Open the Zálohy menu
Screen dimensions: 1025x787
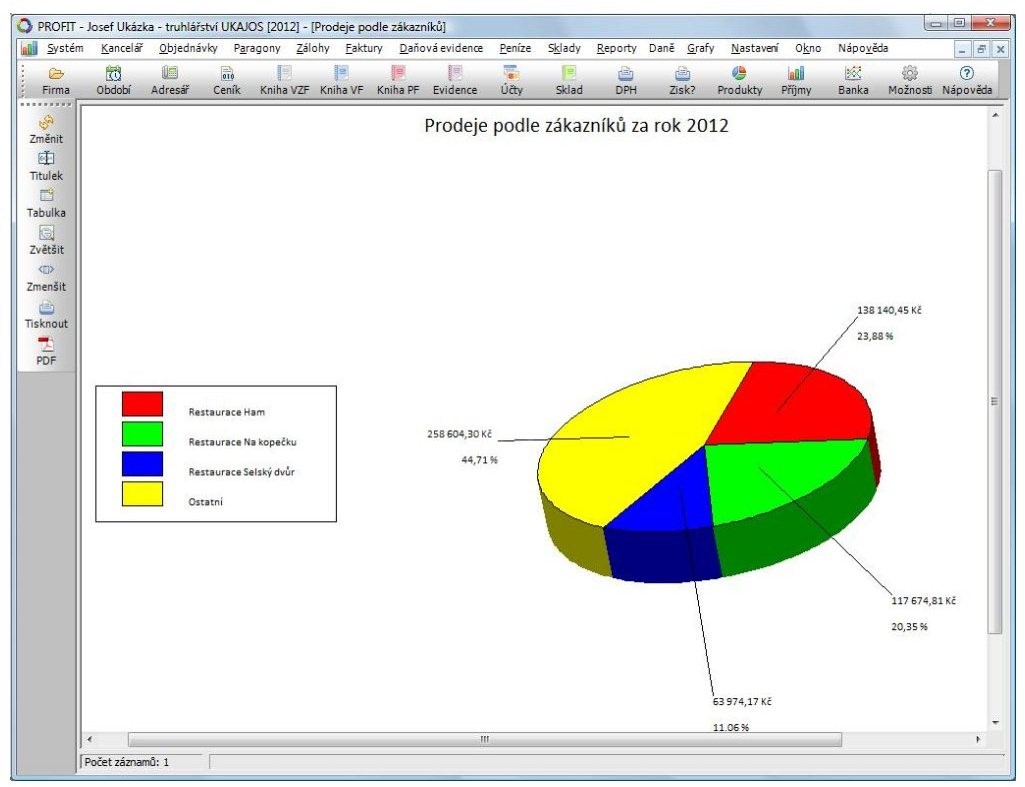[x=312, y=48]
